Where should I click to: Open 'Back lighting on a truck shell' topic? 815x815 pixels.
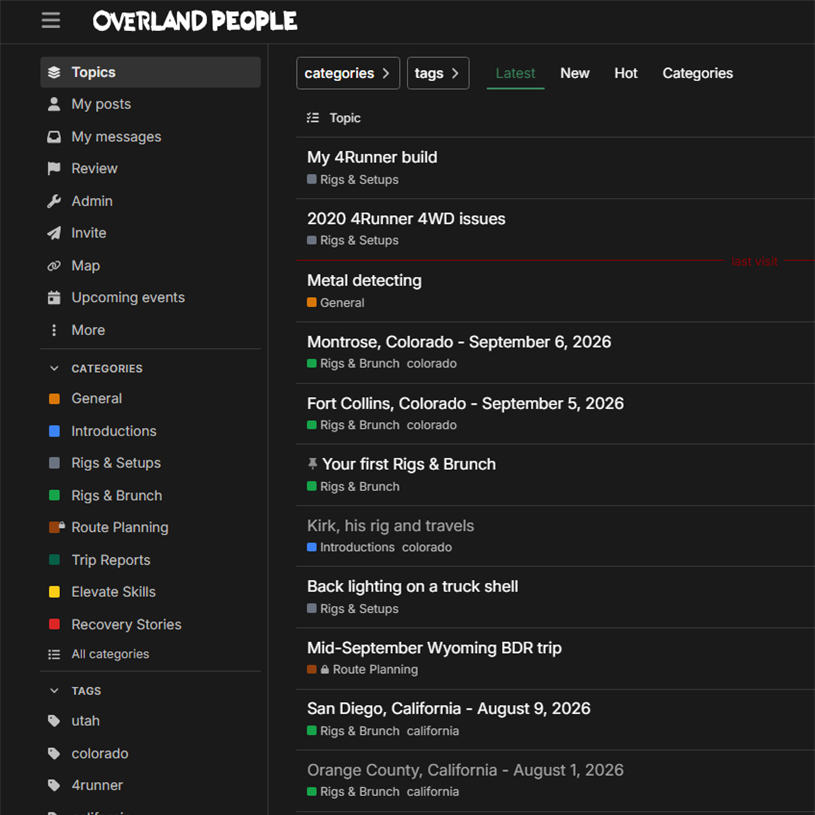click(x=412, y=587)
